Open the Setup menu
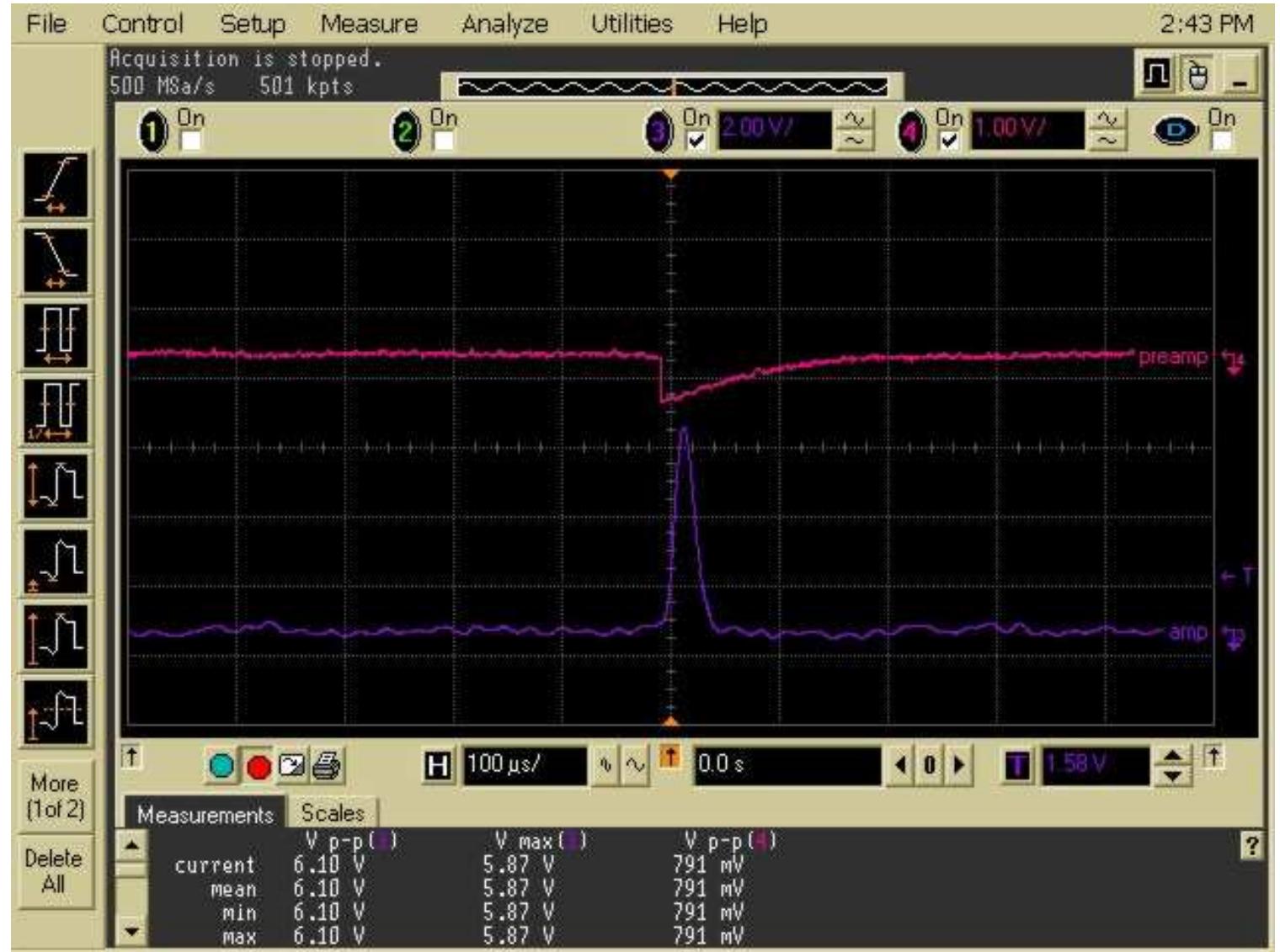Screen dimensions: 1280x952 tap(253, 24)
